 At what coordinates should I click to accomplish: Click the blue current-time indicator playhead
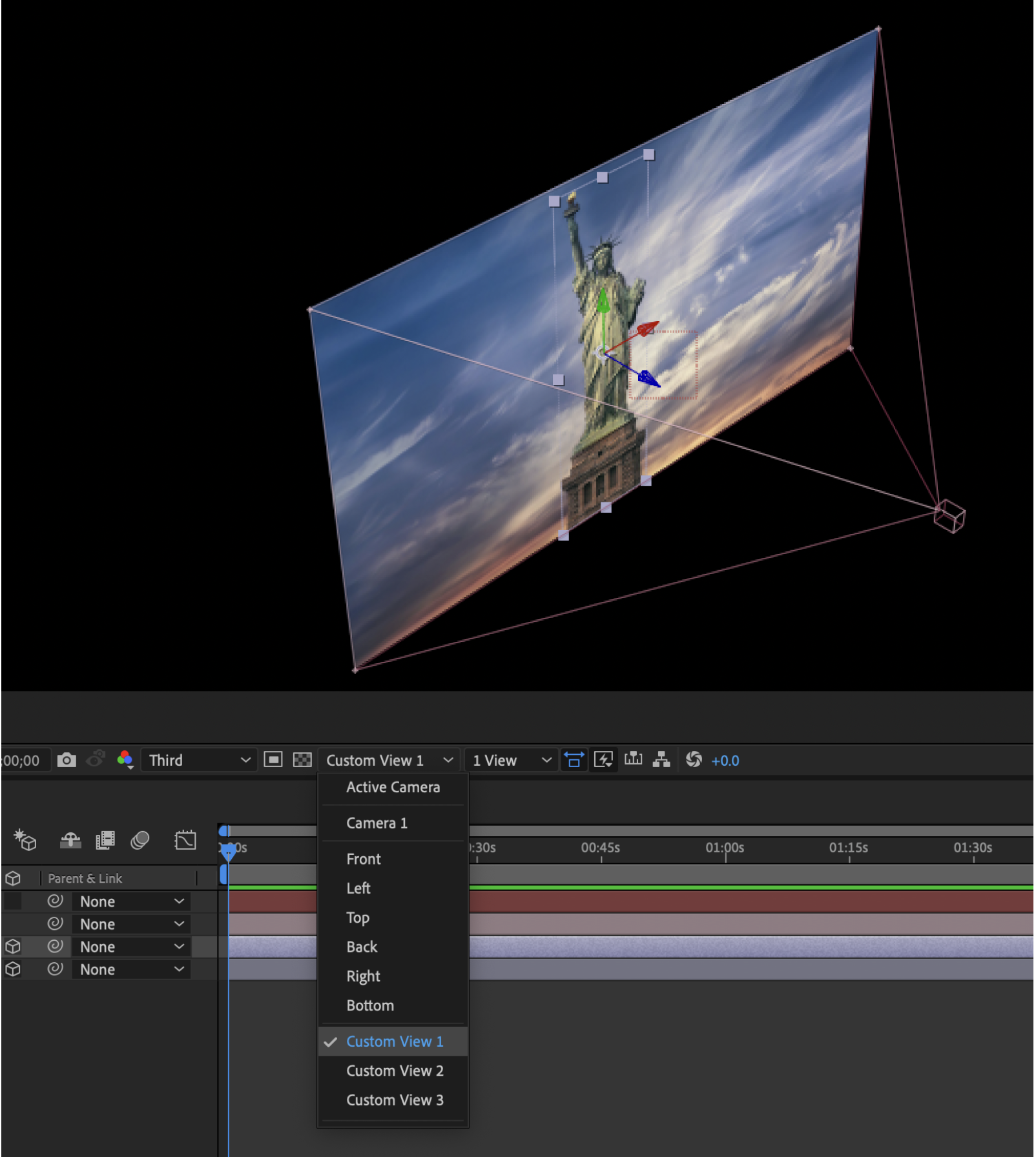[228, 852]
